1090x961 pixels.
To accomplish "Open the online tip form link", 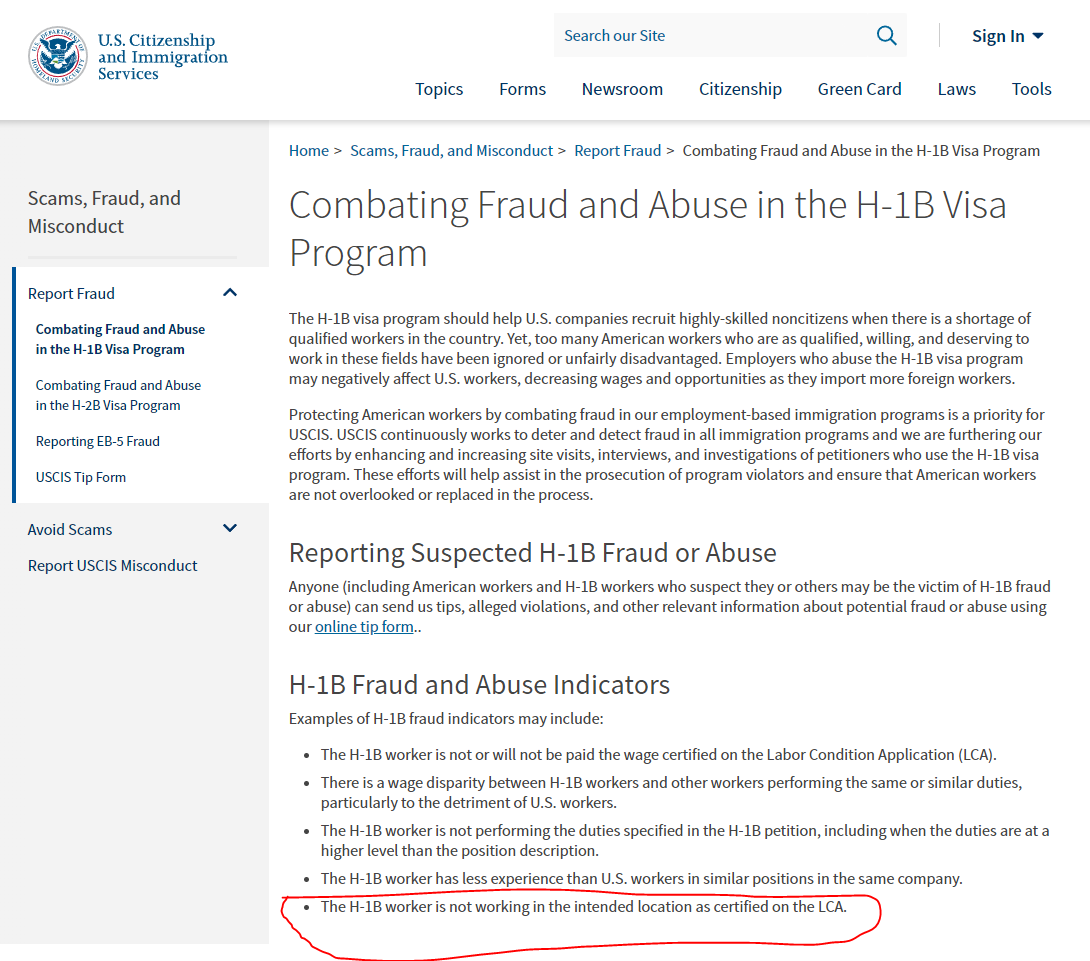I will point(364,627).
